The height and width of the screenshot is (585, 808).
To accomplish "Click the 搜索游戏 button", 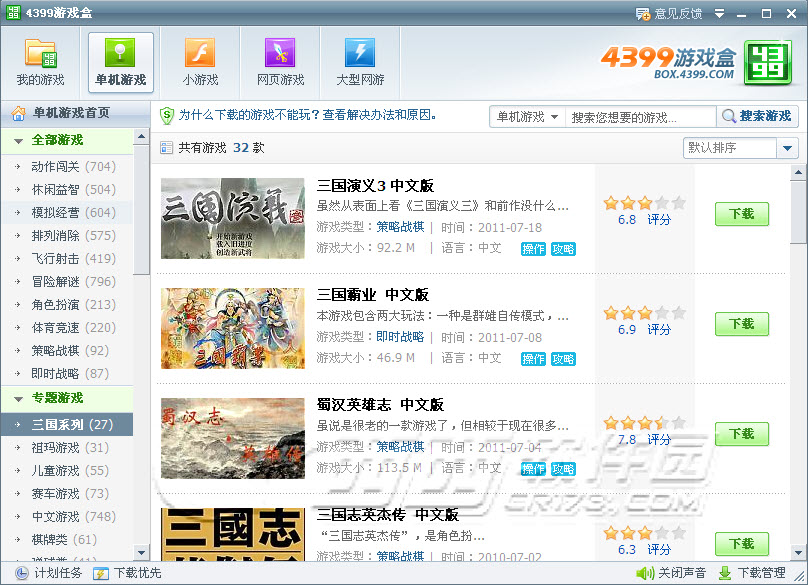I will [757, 116].
